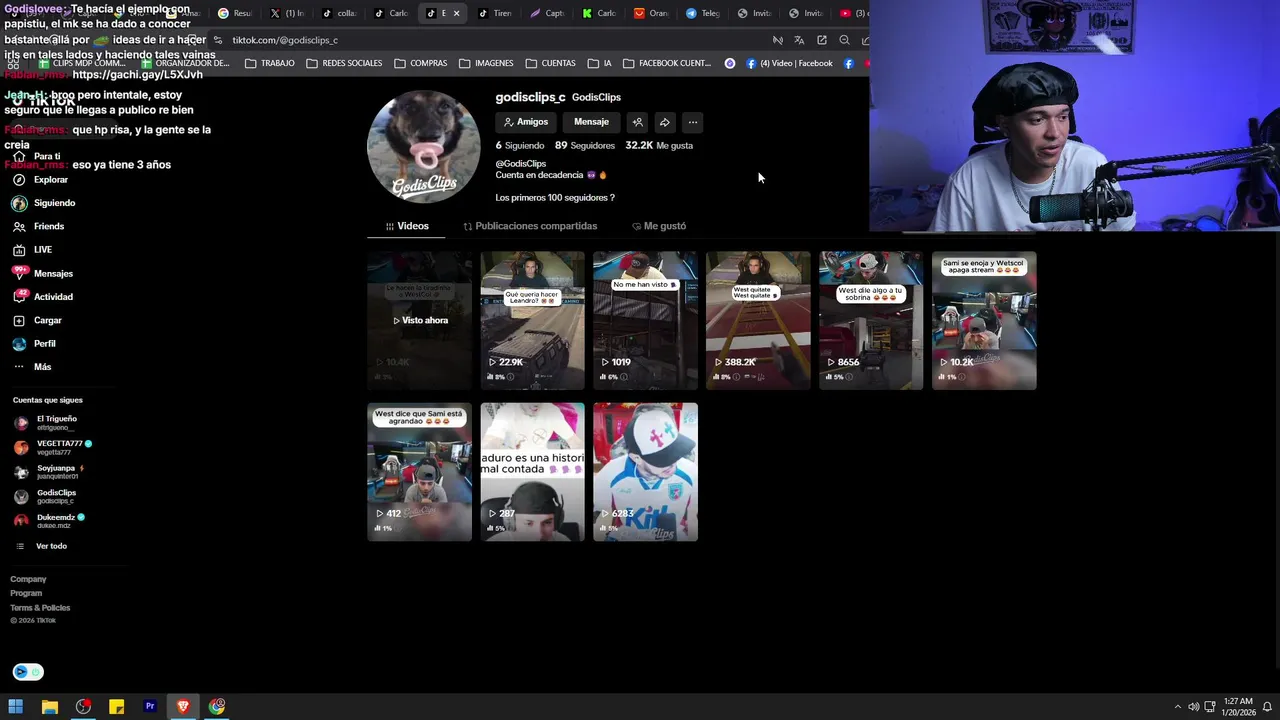The image size is (1280, 720).
Task: Open the 'Visto ahora' video thumbnail
Action: [419, 320]
